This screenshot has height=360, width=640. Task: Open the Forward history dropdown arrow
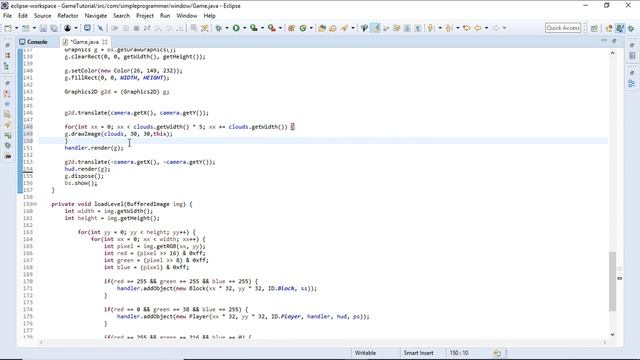504,28
